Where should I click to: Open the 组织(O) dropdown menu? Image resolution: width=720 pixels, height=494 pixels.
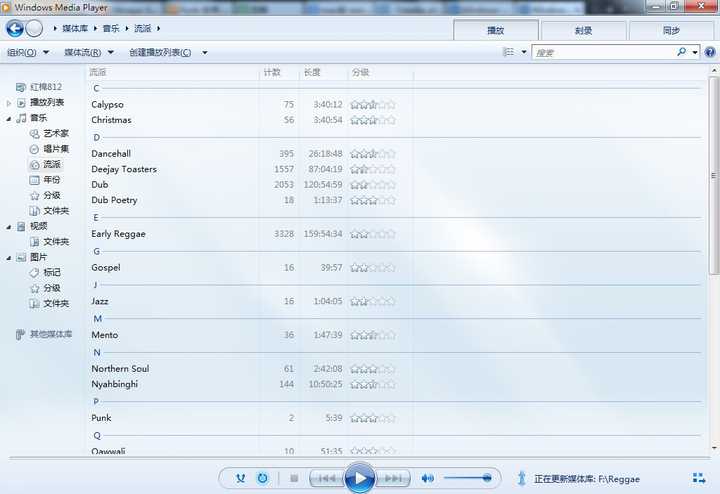28,52
